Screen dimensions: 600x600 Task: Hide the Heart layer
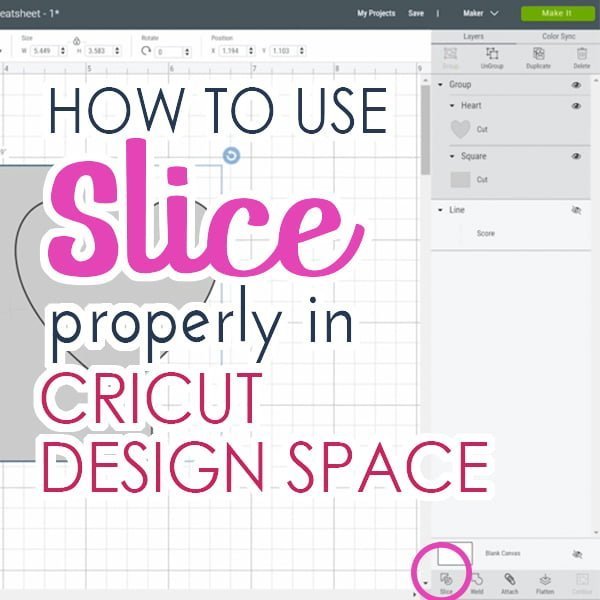coord(576,105)
